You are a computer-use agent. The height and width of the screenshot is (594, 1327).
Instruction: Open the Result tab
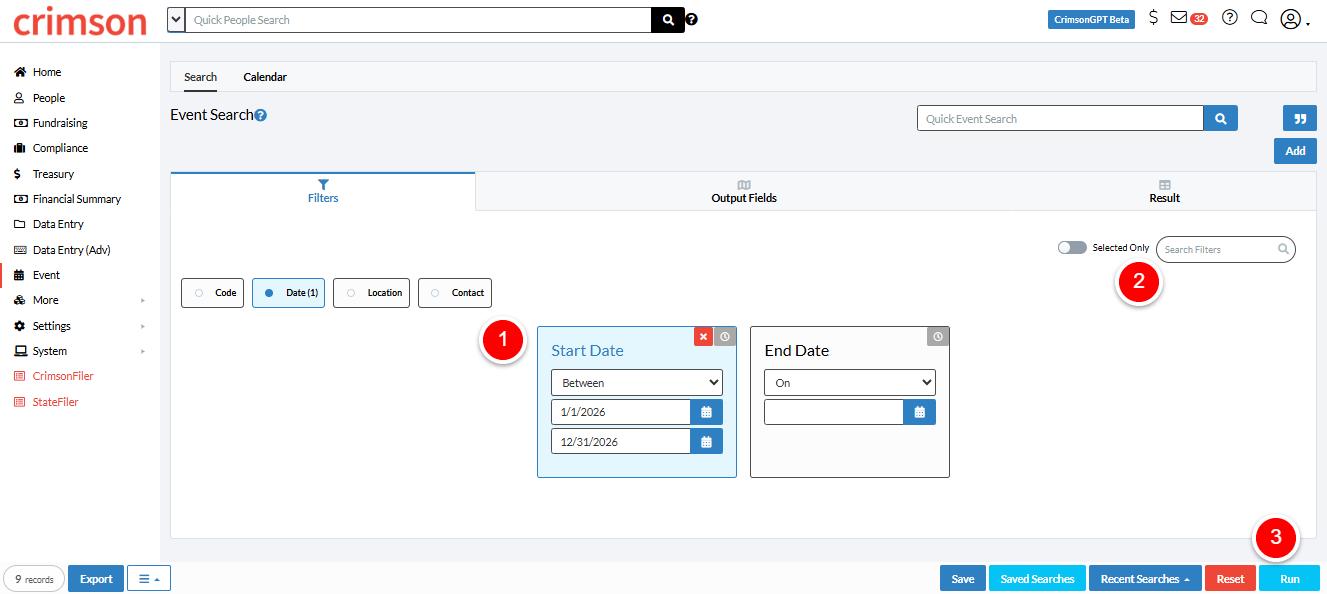tap(1164, 191)
